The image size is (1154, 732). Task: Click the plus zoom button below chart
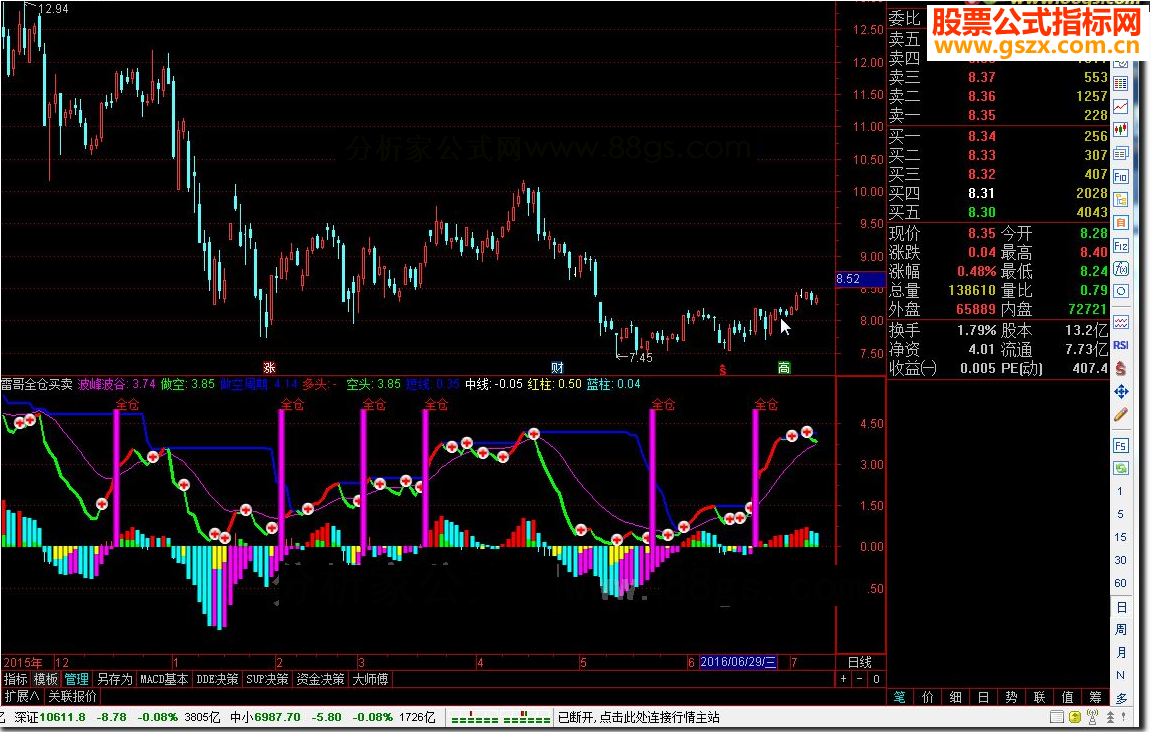[843, 679]
